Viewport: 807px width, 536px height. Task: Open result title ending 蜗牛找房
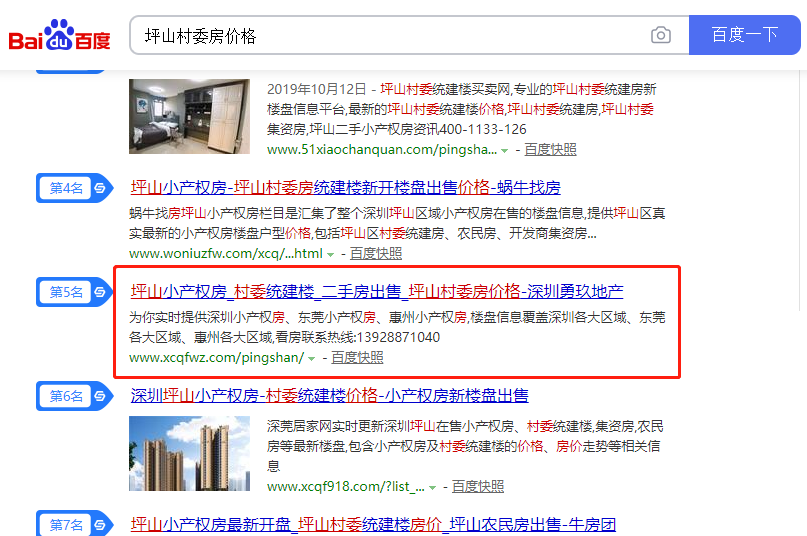tap(345, 187)
